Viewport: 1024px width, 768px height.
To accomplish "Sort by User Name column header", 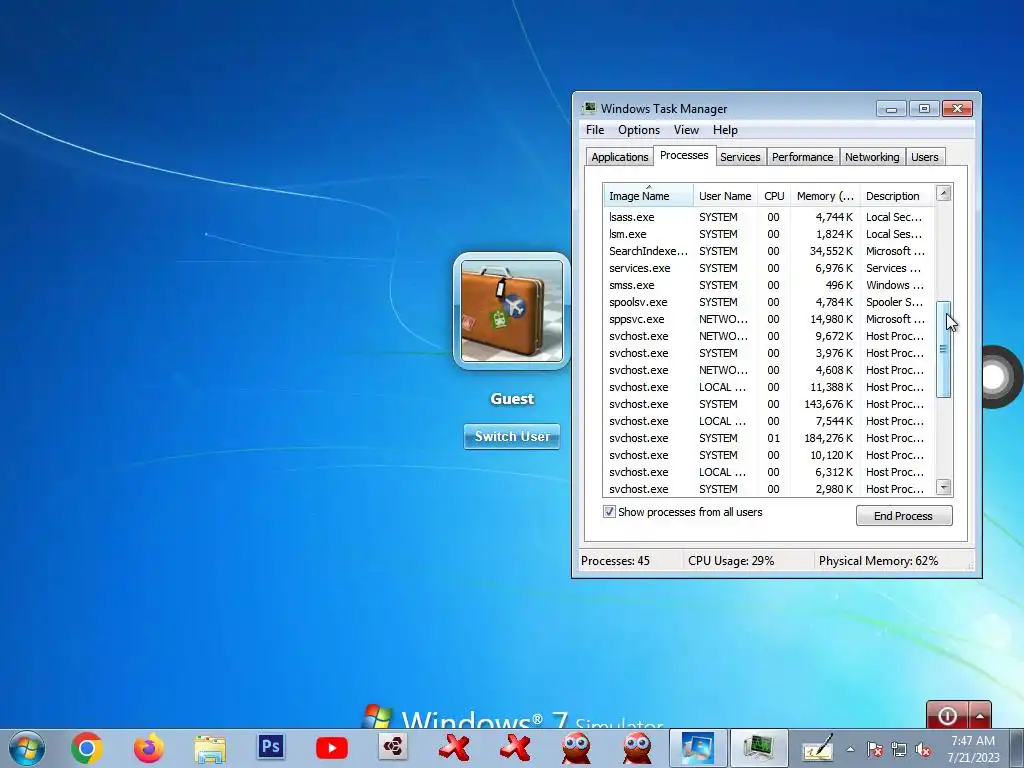I will (725, 196).
